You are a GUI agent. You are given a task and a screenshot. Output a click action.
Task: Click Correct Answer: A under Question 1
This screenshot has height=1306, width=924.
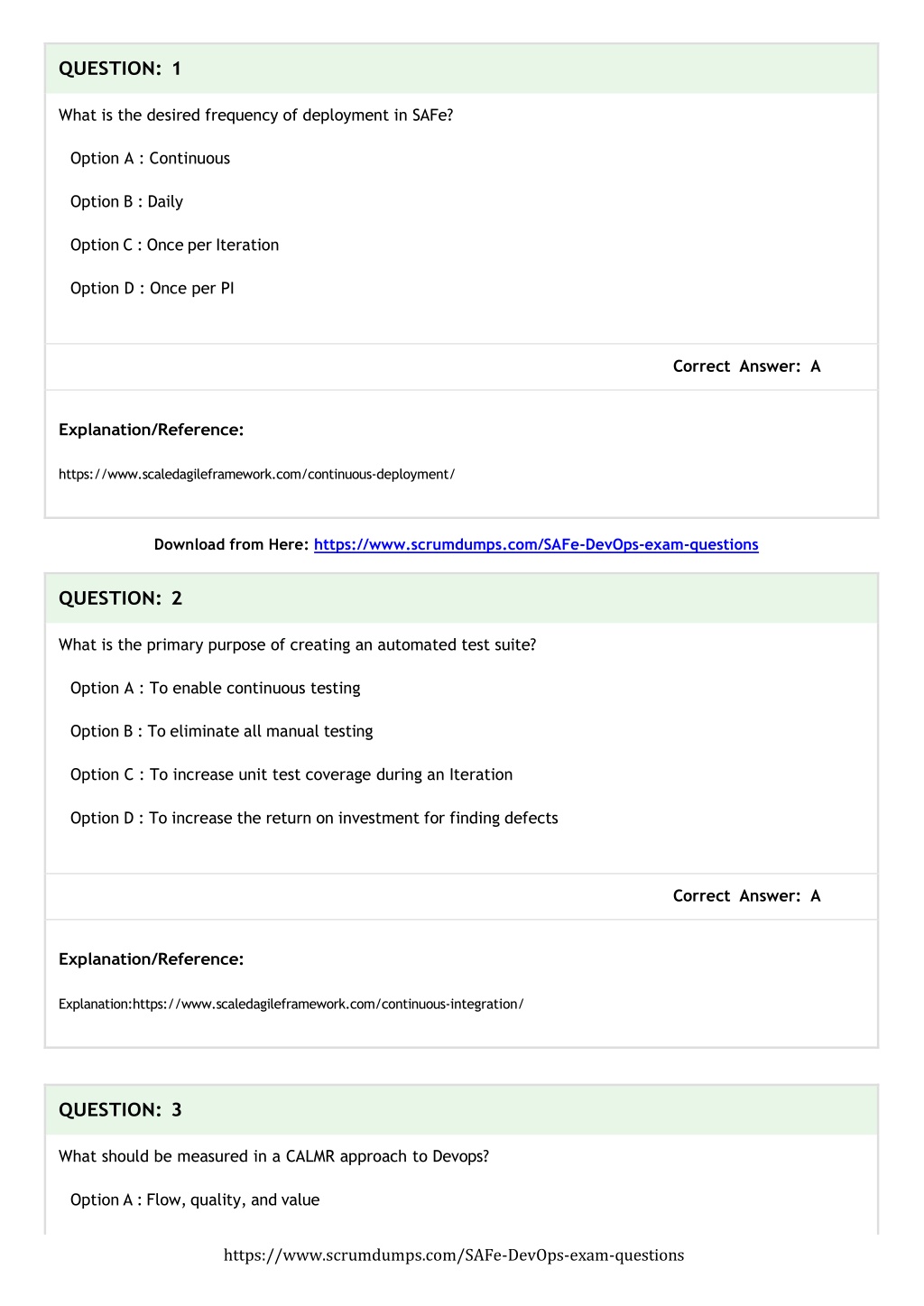click(746, 366)
